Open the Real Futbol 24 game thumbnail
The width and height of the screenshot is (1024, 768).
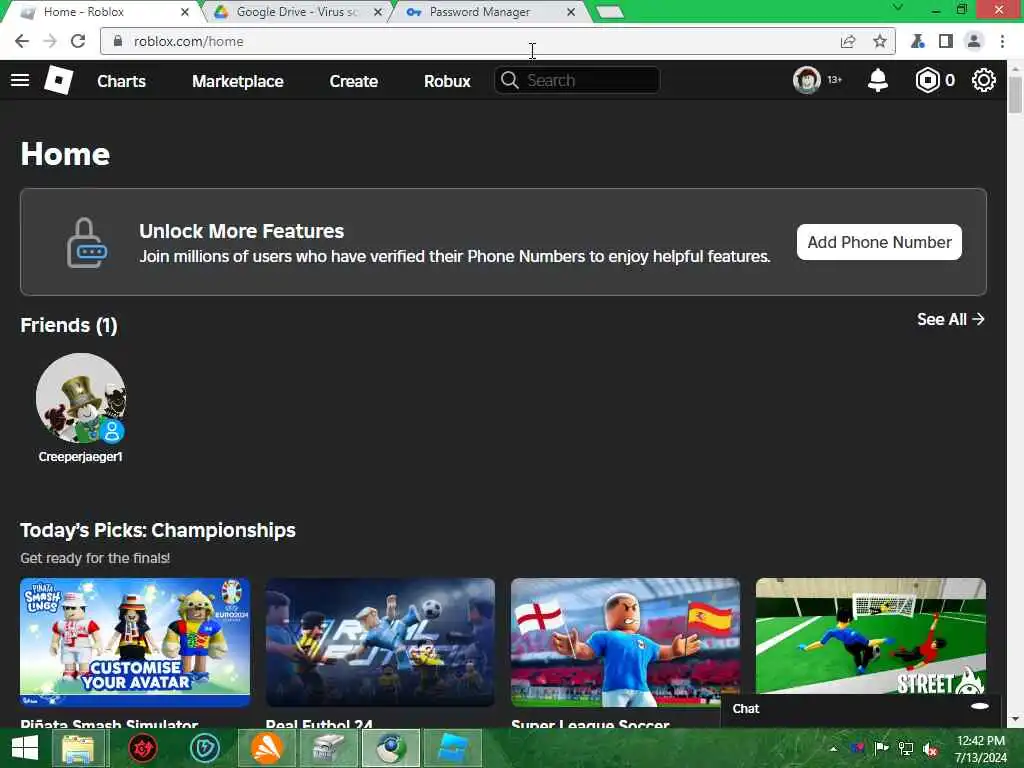(x=380, y=642)
